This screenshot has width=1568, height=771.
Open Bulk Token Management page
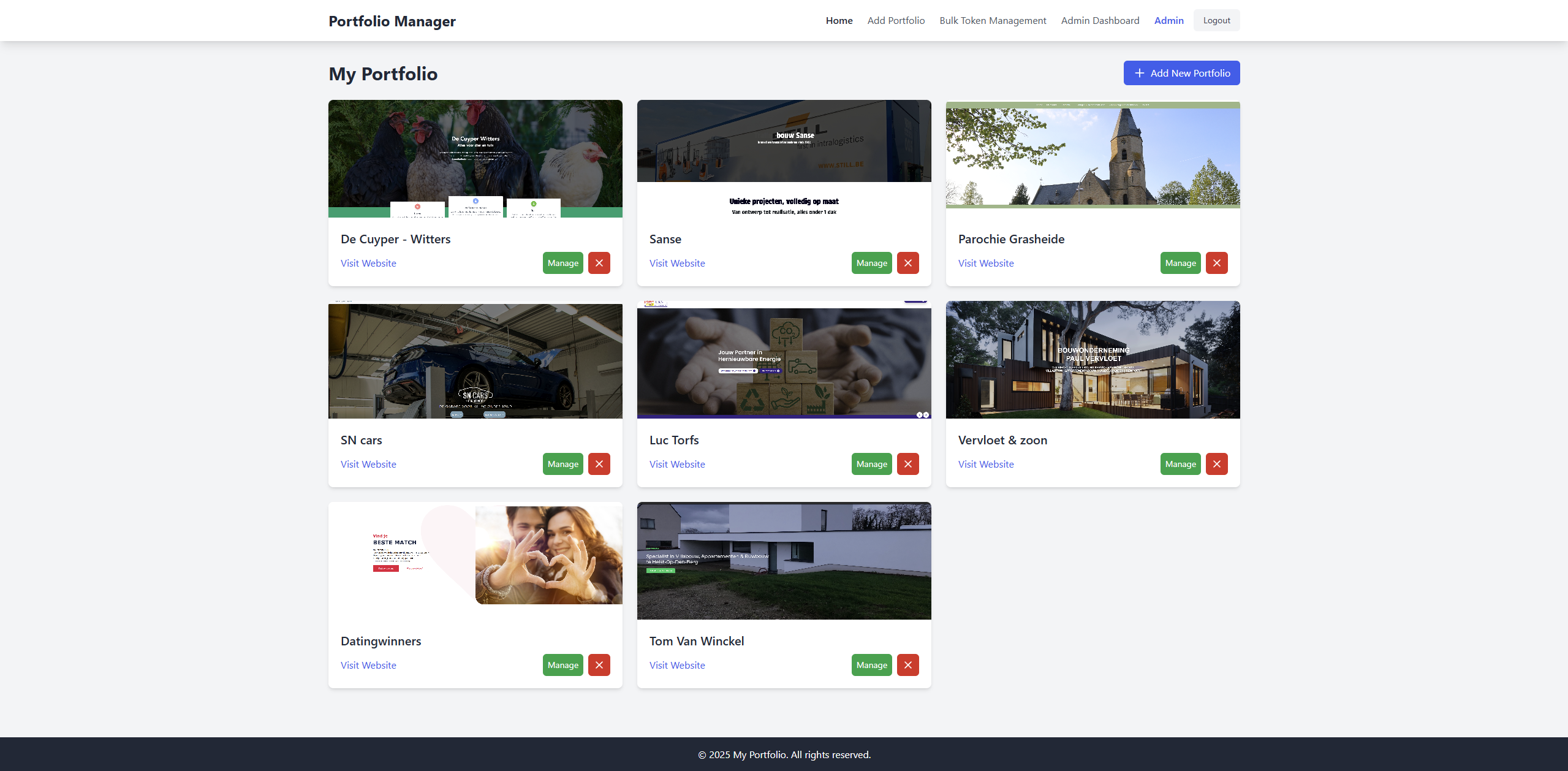pyautogui.click(x=993, y=20)
